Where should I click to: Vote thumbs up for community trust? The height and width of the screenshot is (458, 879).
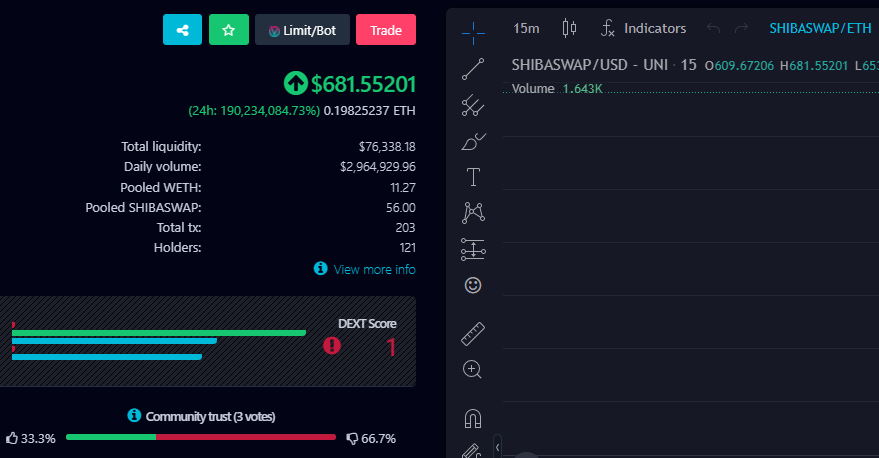pyautogui.click(x=12, y=438)
